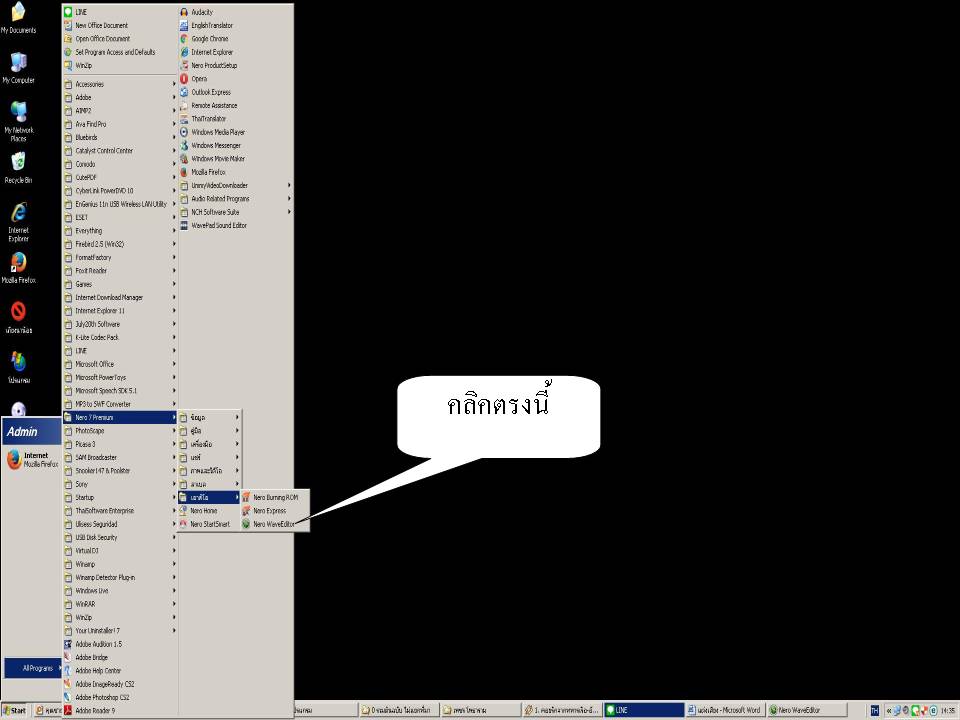This screenshot has height=720, width=960.
Task: Click Nero WaveEditor in the Nero submenu
Action: click(x=275, y=524)
